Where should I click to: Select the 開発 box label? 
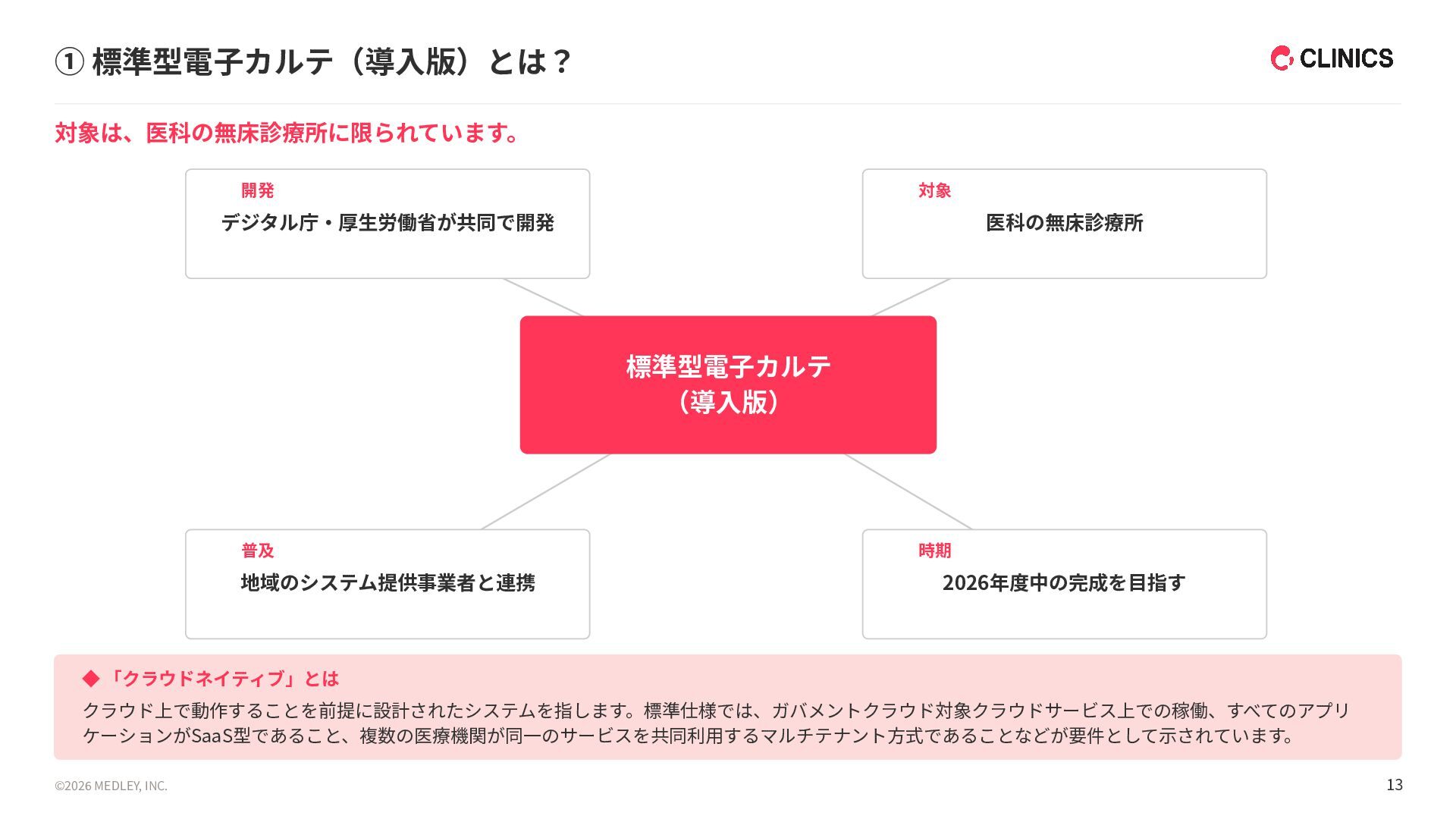258,190
